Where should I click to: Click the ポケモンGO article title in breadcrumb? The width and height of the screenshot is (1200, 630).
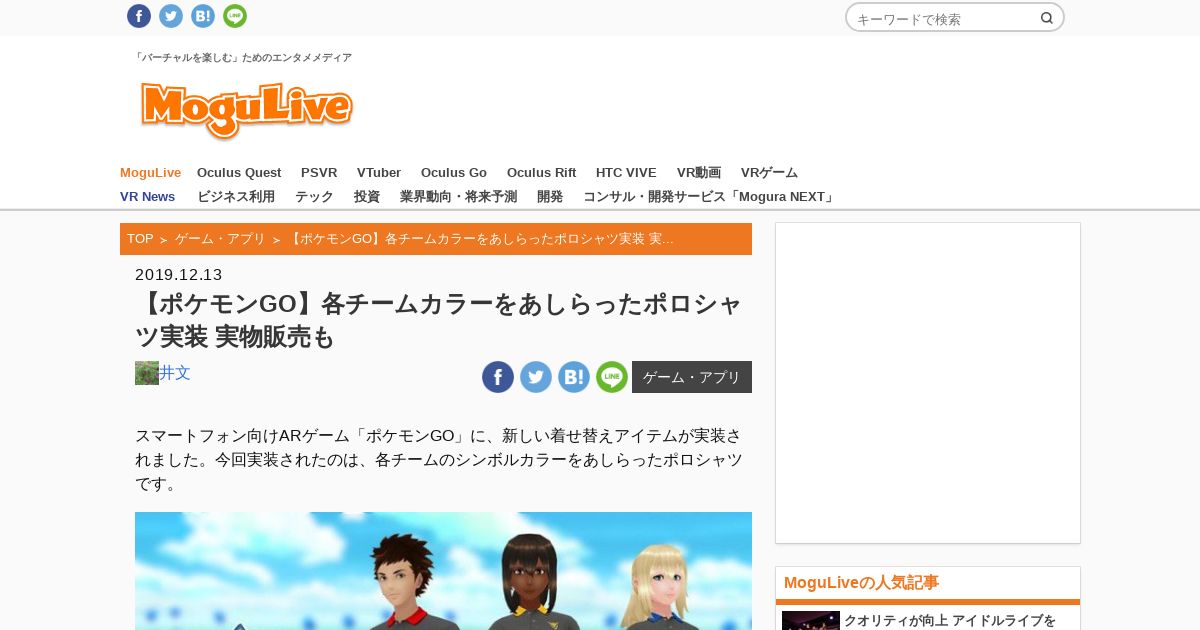[481, 239]
